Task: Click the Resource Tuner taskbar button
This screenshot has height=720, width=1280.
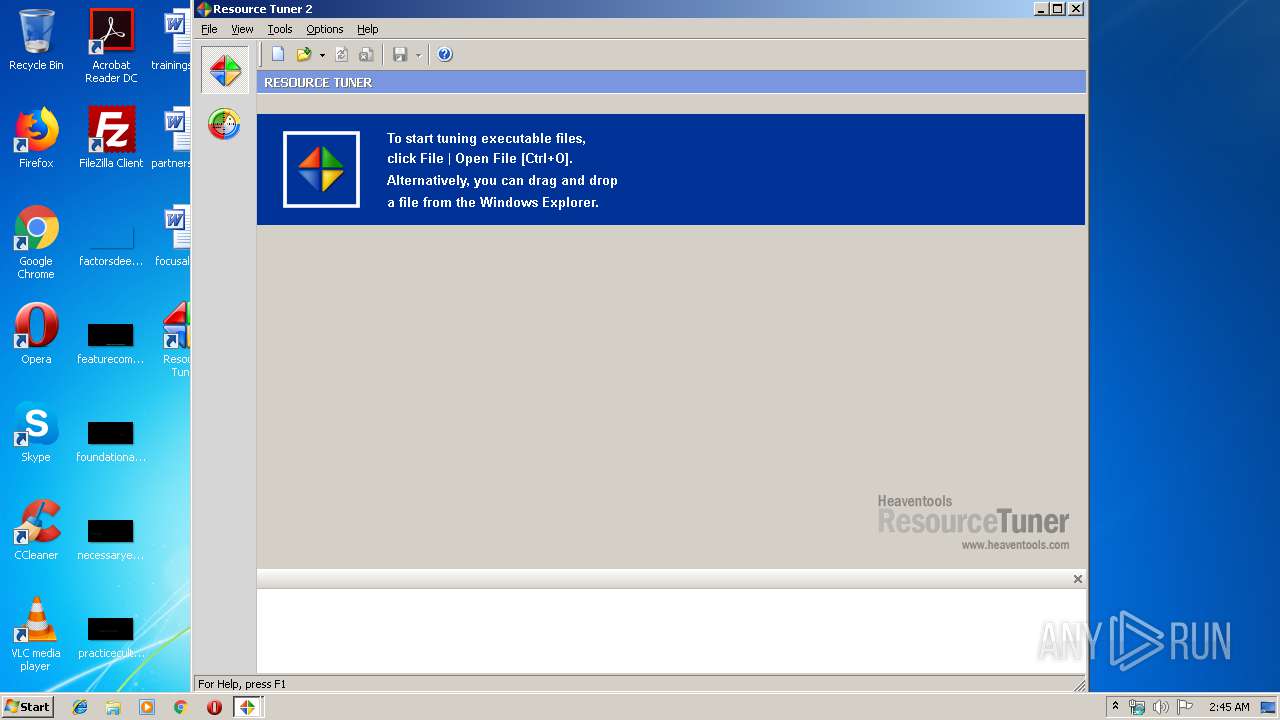Action: click(x=247, y=707)
